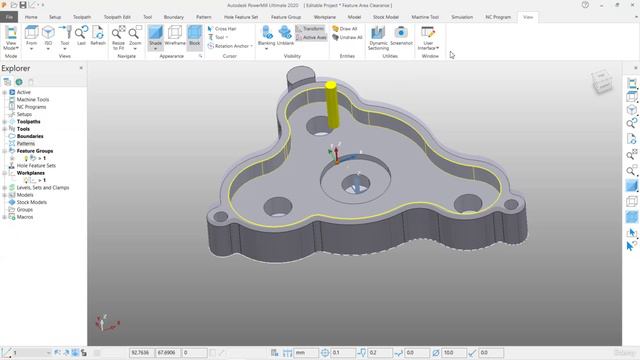Expand Levels, Sets and Clamps node
This screenshot has width=640, height=360.
[x=4, y=188]
